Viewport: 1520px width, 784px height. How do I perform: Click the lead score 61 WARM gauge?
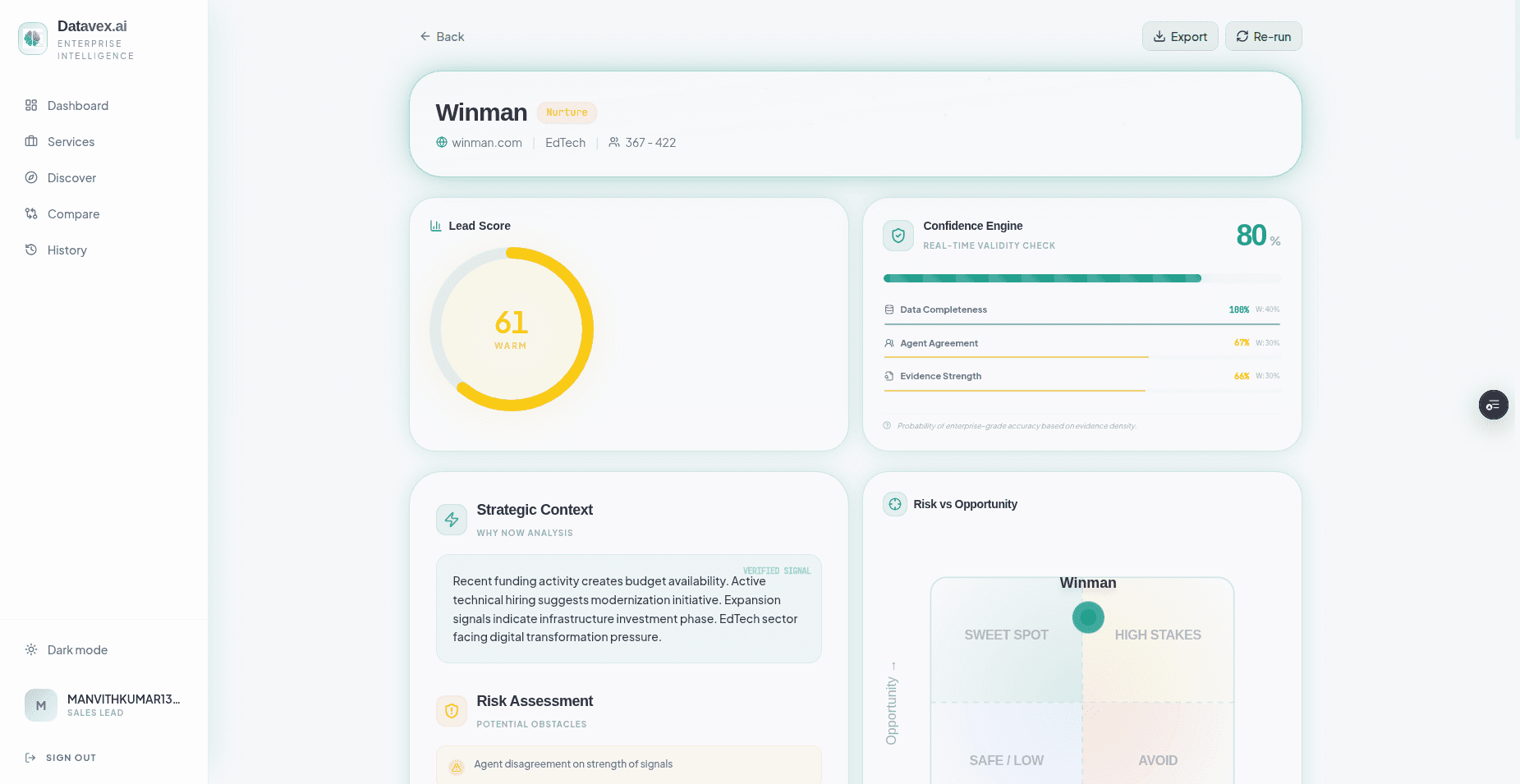[x=511, y=329]
